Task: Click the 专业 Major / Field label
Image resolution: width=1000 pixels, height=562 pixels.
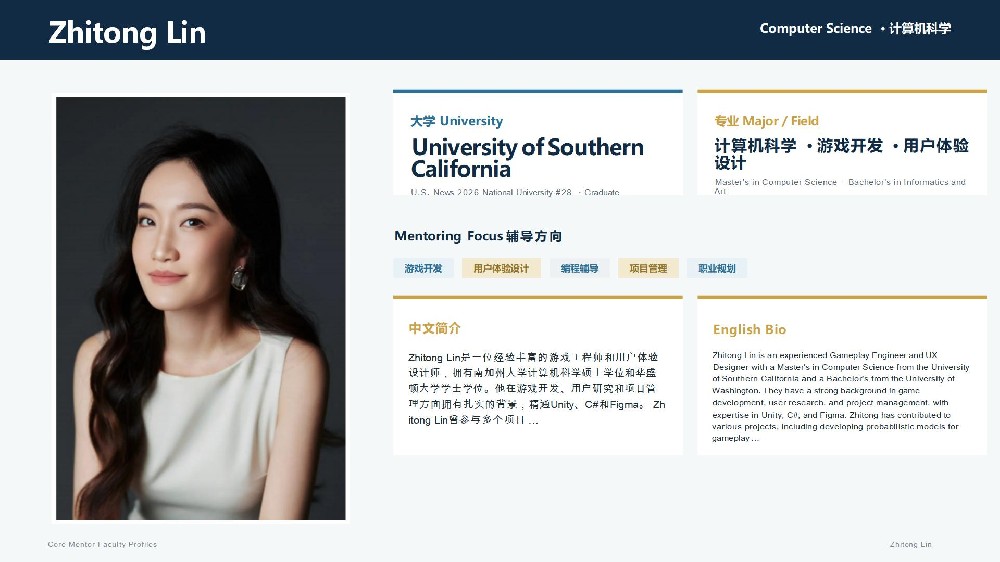Action: [x=766, y=121]
